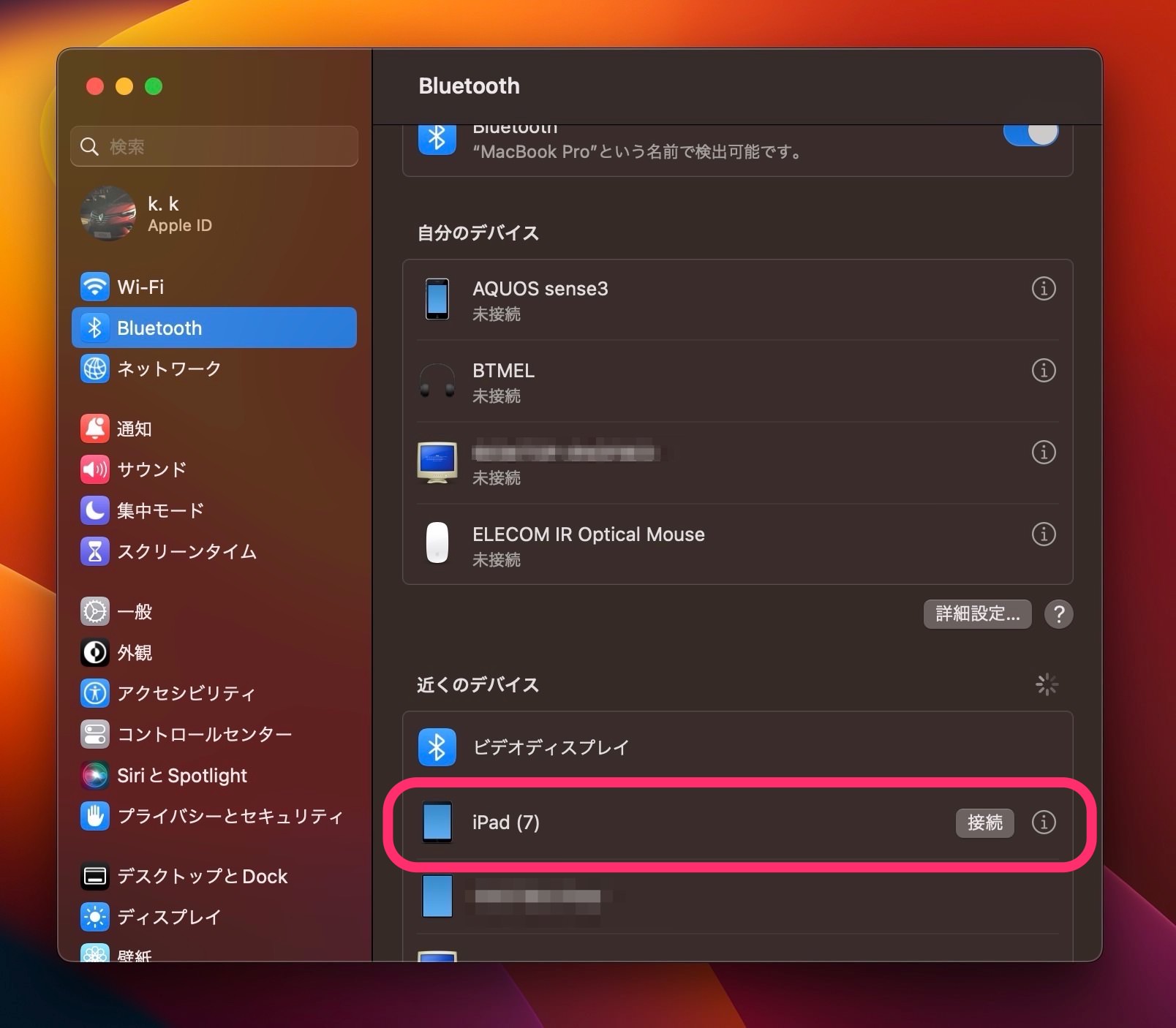The width and height of the screenshot is (1176, 1028).
Task: Open Siri と Spotlight settings
Action: 214,775
